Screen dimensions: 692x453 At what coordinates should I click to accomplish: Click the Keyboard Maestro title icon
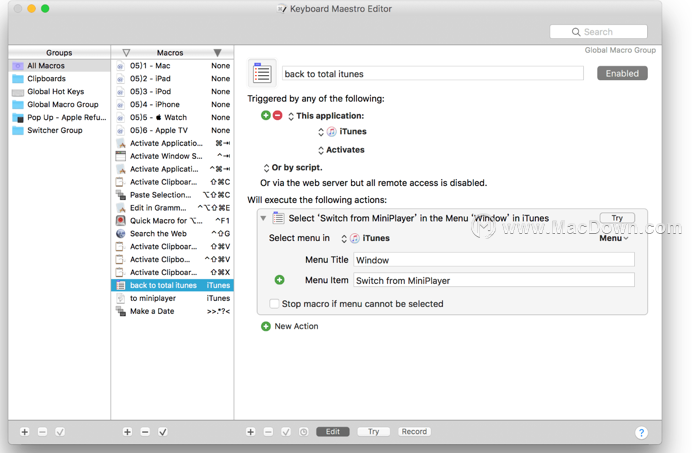point(282,9)
